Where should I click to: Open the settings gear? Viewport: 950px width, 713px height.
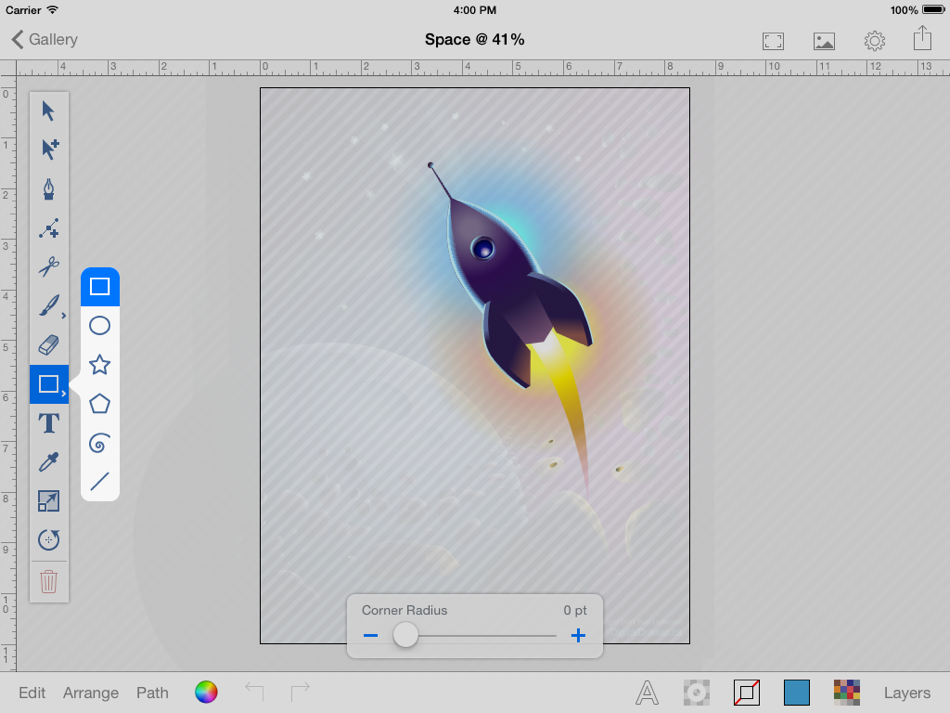click(x=874, y=41)
